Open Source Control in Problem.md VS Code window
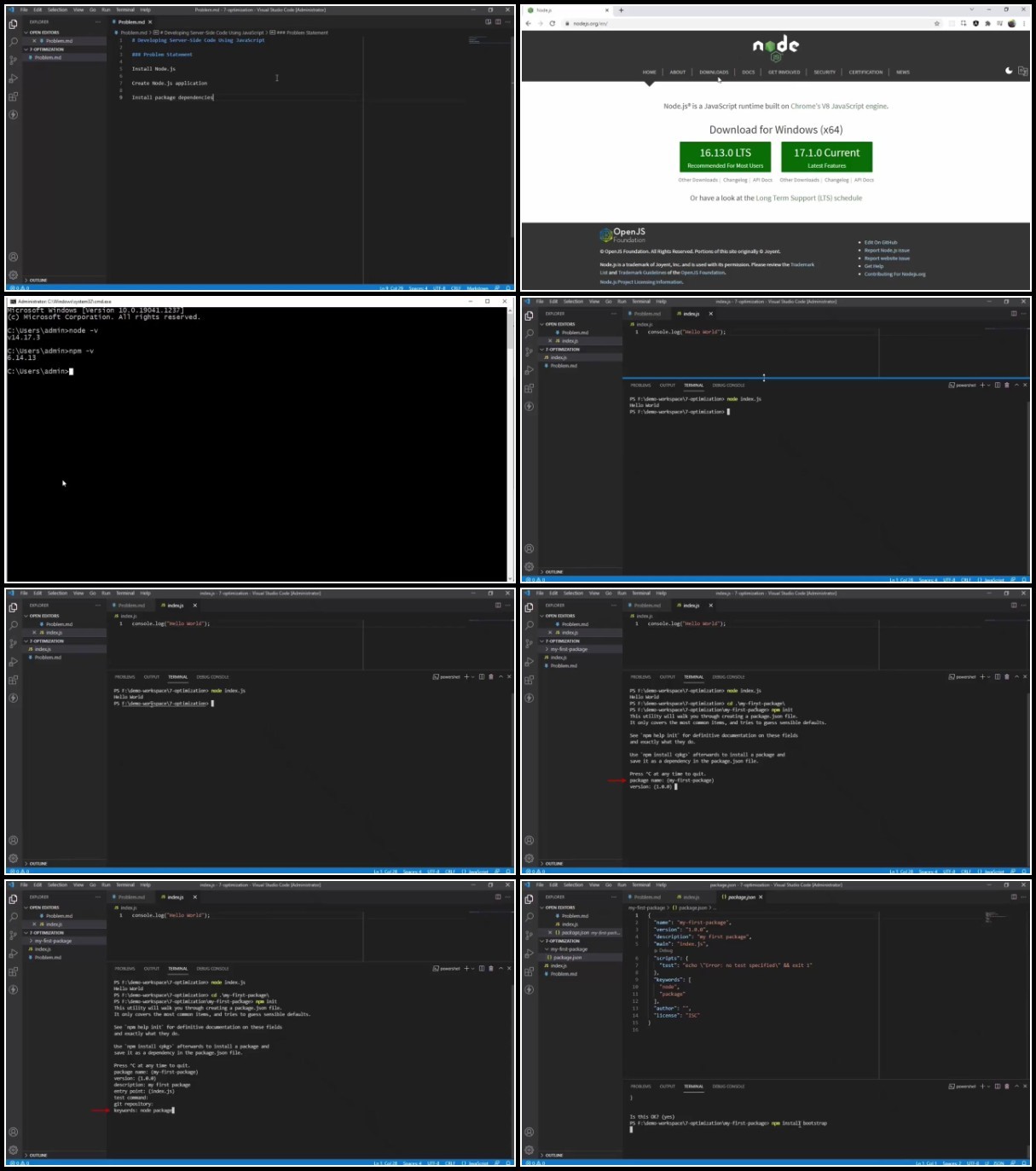This screenshot has width=1036, height=1171. tap(13, 60)
